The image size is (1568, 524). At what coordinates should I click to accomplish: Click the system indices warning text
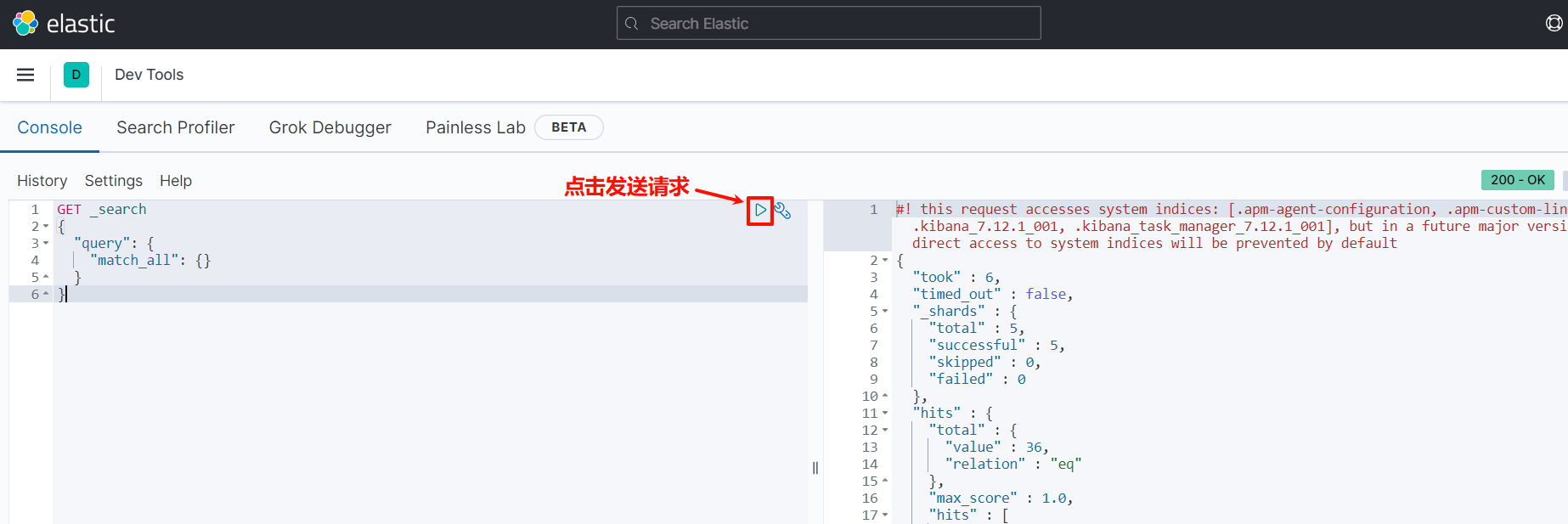(x=1232, y=226)
